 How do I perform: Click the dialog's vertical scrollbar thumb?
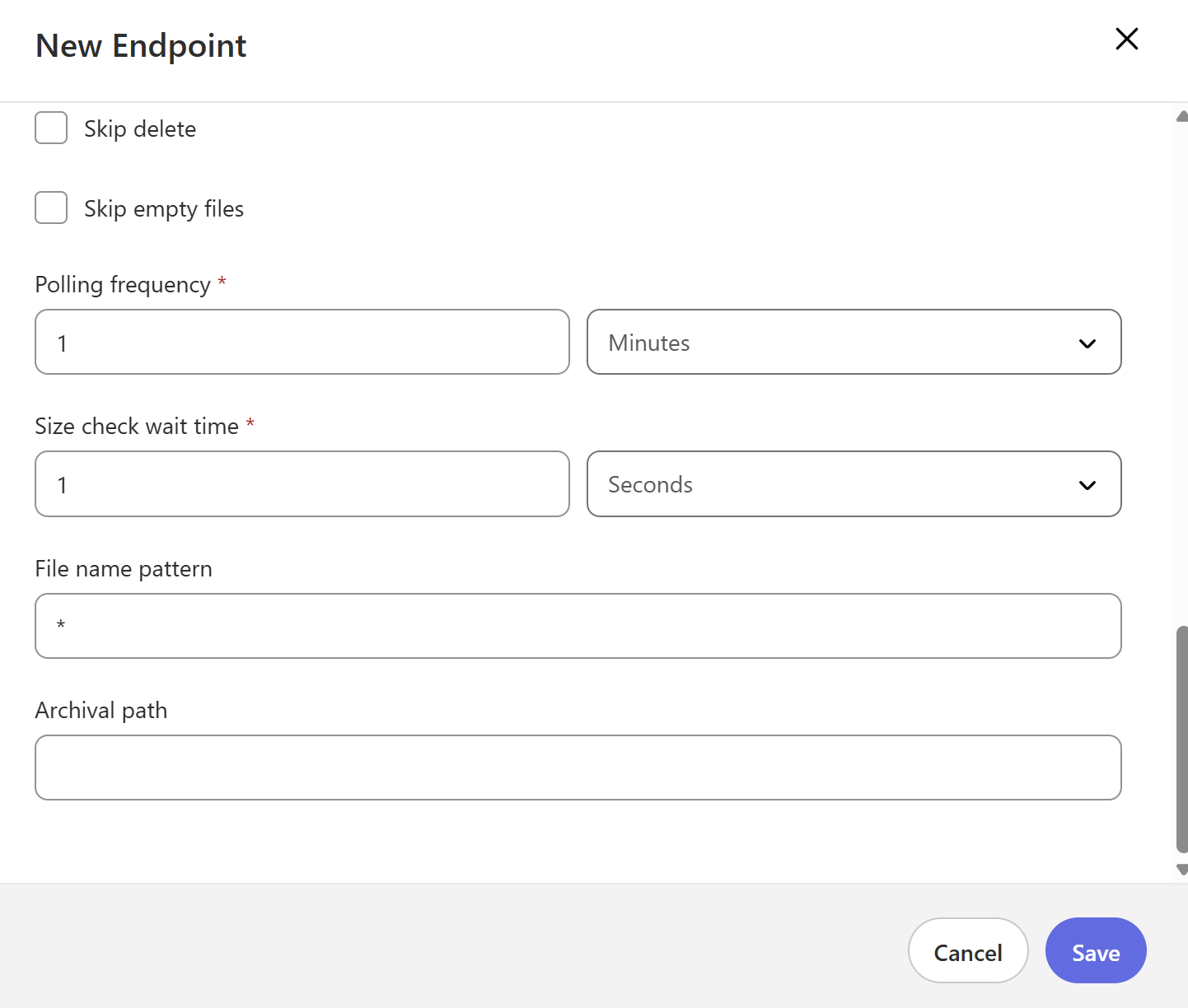click(1182, 739)
